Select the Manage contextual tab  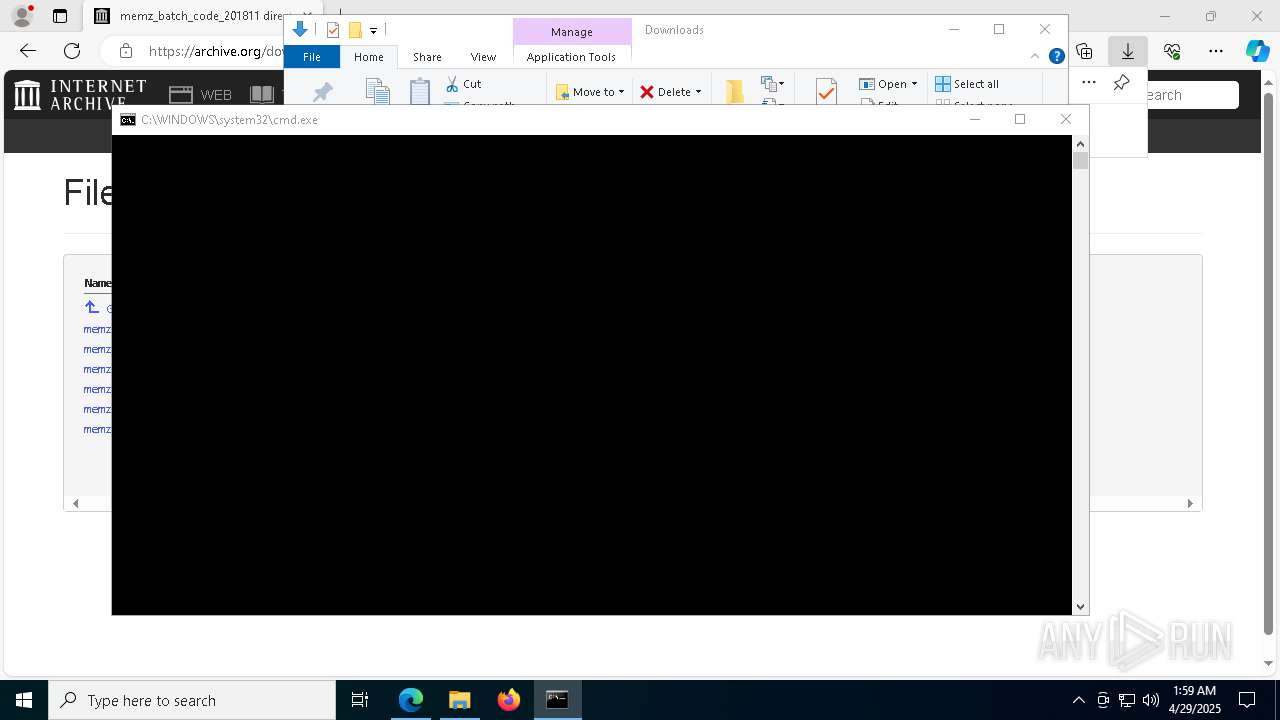coord(572,32)
